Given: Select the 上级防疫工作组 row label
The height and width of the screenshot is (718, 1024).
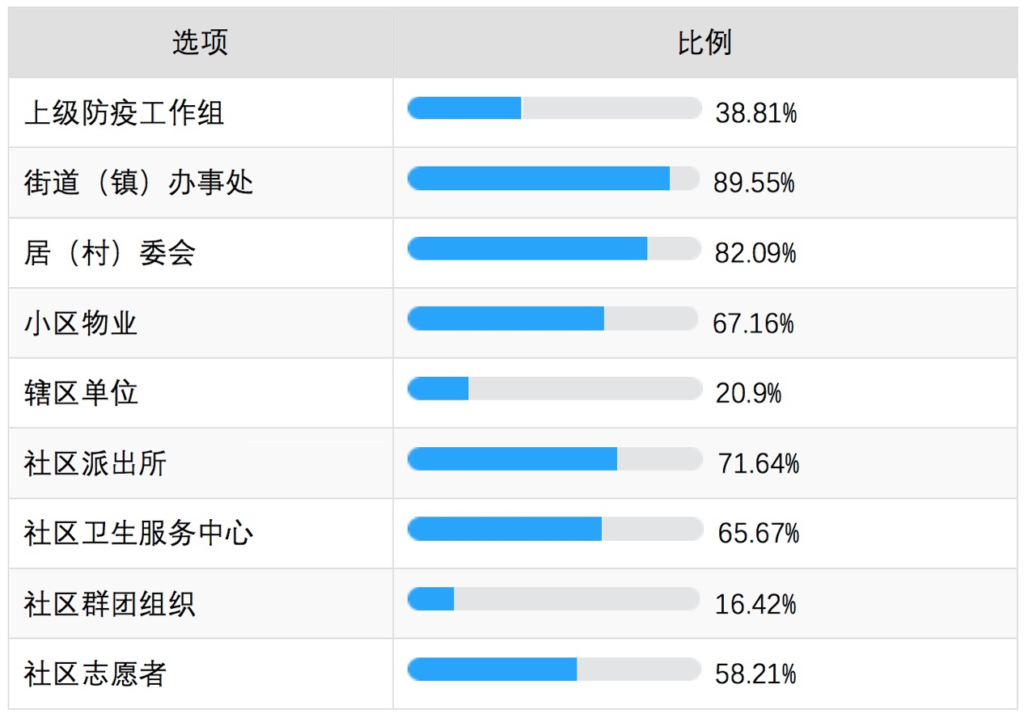Looking at the screenshot, I should point(124,113).
